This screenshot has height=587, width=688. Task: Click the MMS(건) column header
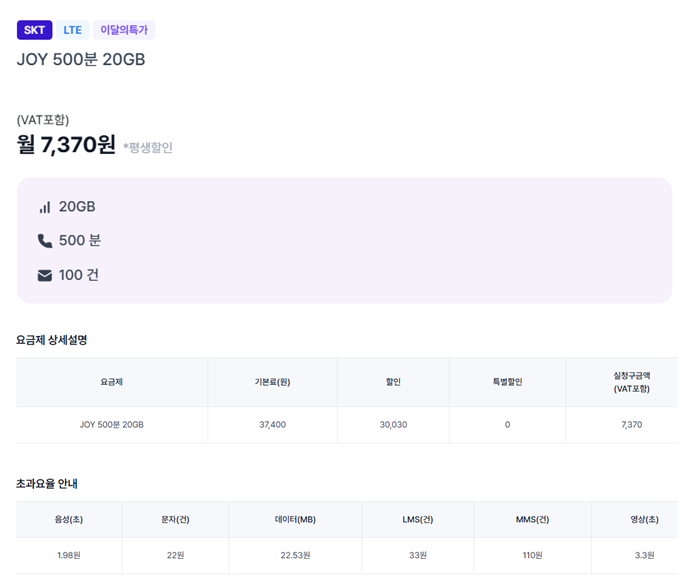click(533, 519)
